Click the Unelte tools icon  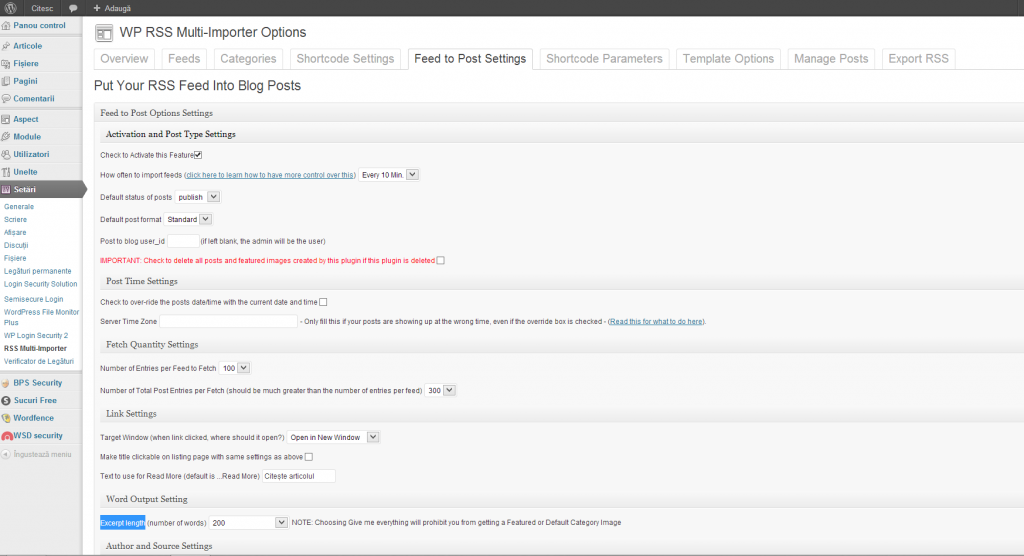6,172
